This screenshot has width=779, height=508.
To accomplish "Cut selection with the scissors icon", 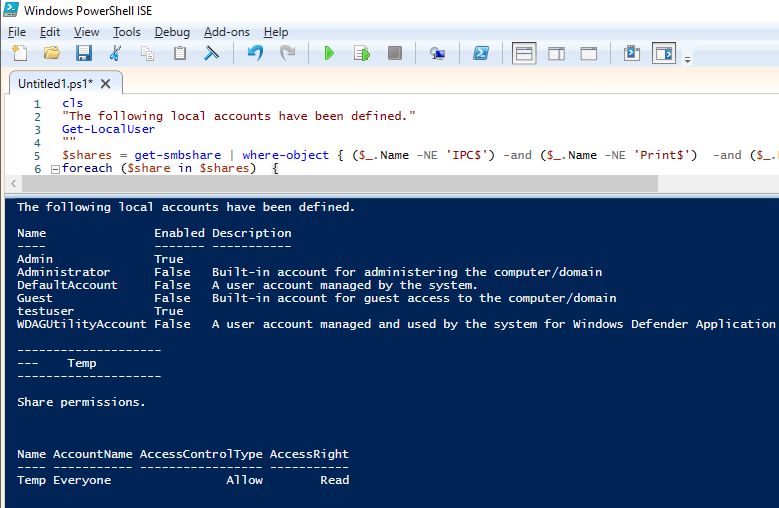I will pyautogui.click(x=115, y=53).
